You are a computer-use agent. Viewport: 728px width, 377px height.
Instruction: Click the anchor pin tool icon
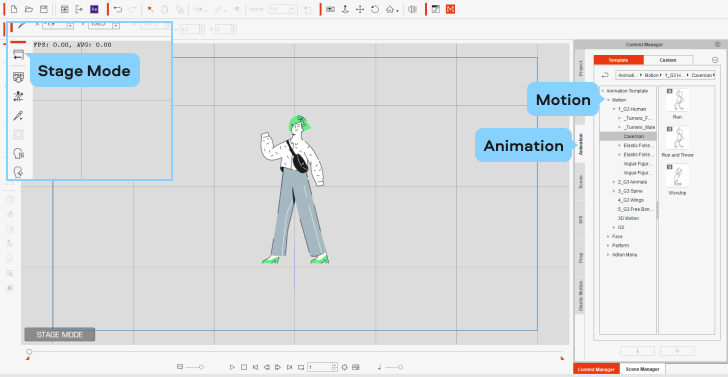click(345, 9)
